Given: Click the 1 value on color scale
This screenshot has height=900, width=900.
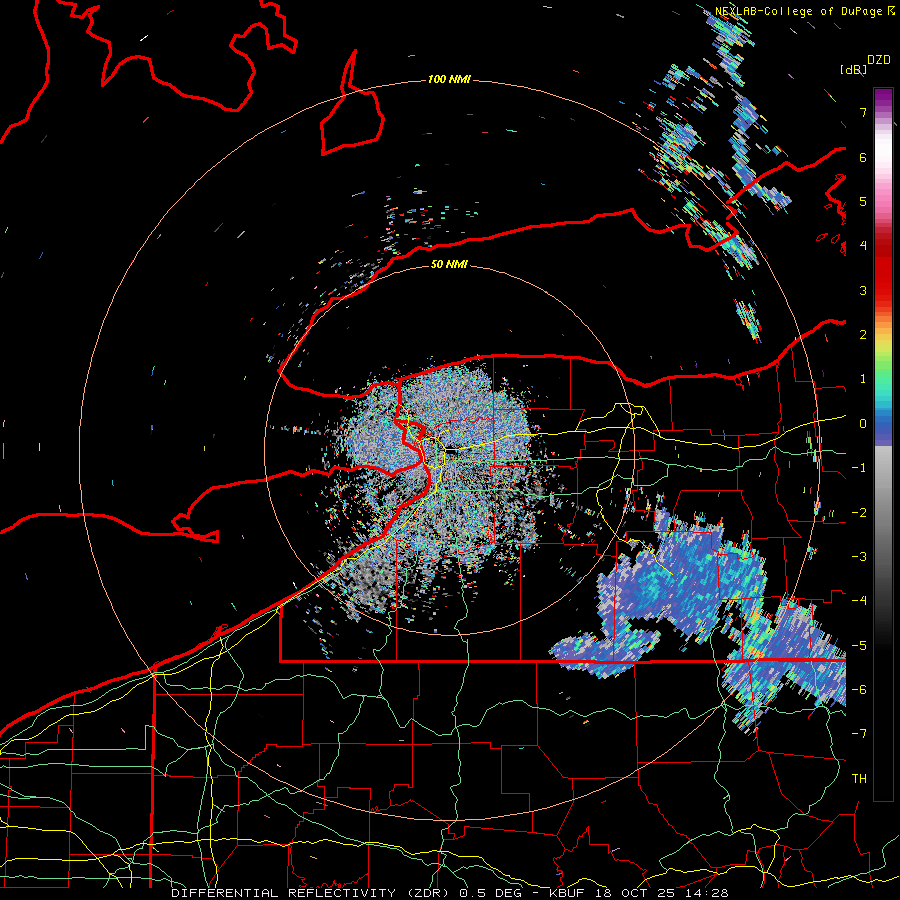Looking at the screenshot, I should (x=863, y=379).
